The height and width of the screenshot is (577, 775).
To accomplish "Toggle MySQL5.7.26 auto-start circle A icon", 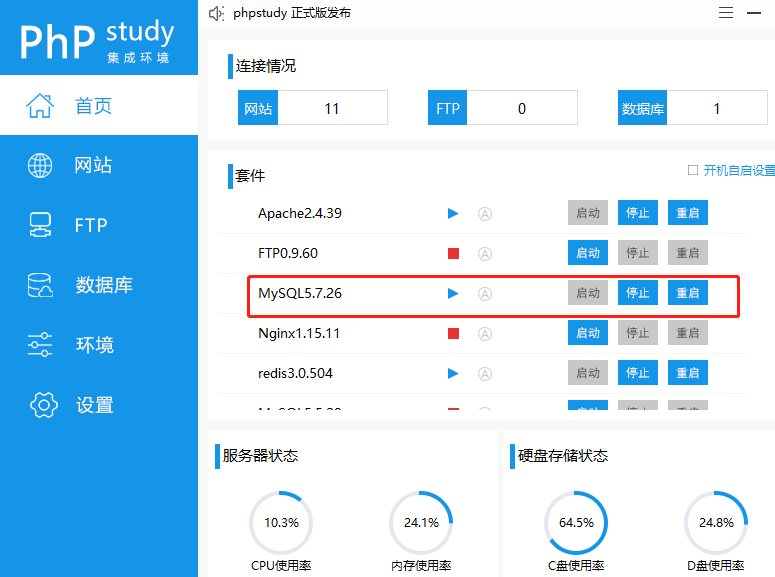I will coord(485,294).
